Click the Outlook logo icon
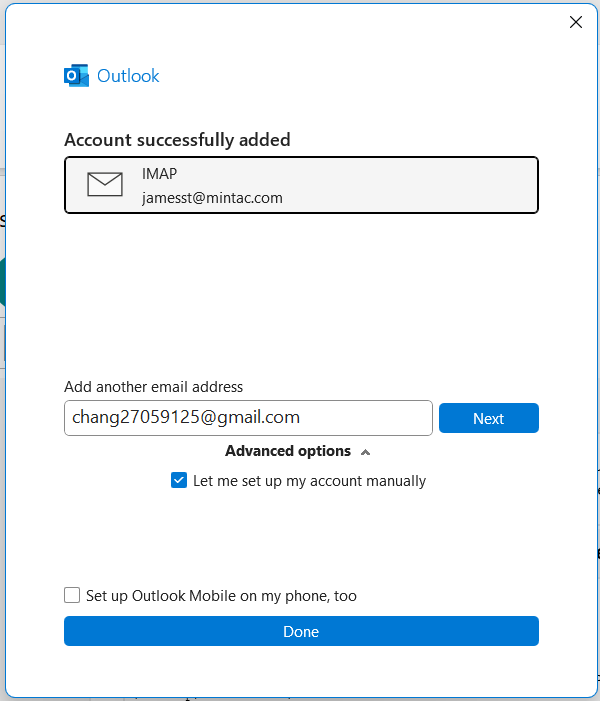The width and height of the screenshot is (600, 701). pyautogui.click(x=76, y=76)
